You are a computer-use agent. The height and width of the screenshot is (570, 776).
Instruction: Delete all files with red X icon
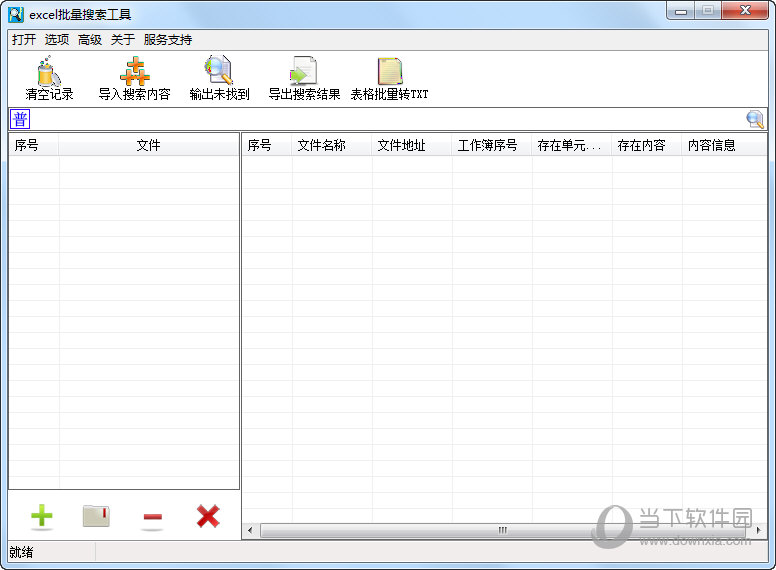click(208, 516)
